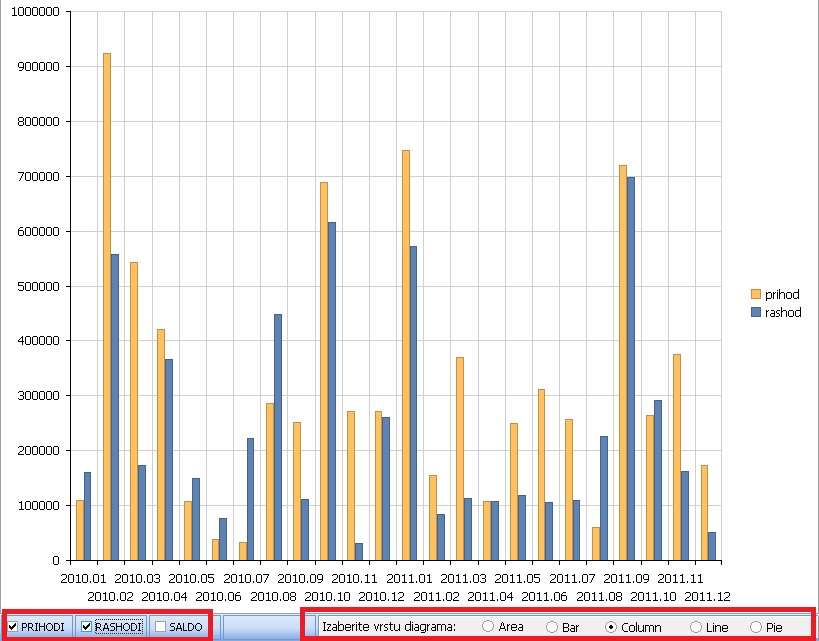819x641 pixels.
Task: Uncheck the PRIHODI checkbox
Action: pyautogui.click(x=13, y=627)
